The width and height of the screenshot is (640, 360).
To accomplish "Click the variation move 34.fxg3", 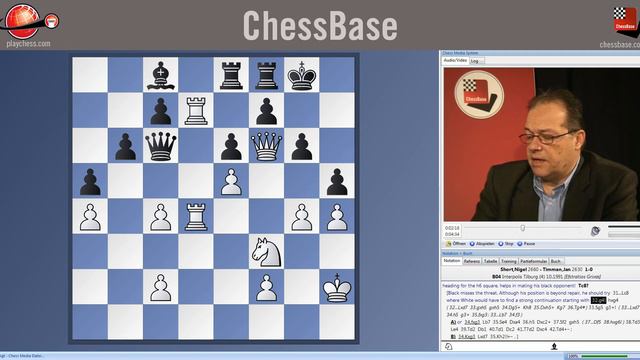I will (x=472, y=322).
